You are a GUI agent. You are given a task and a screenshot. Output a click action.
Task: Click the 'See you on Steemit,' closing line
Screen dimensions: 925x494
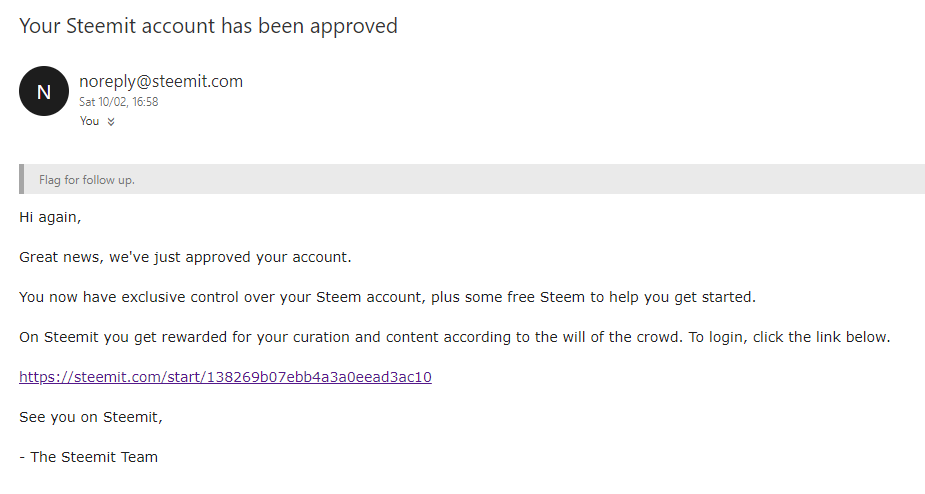[x=91, y=417]
